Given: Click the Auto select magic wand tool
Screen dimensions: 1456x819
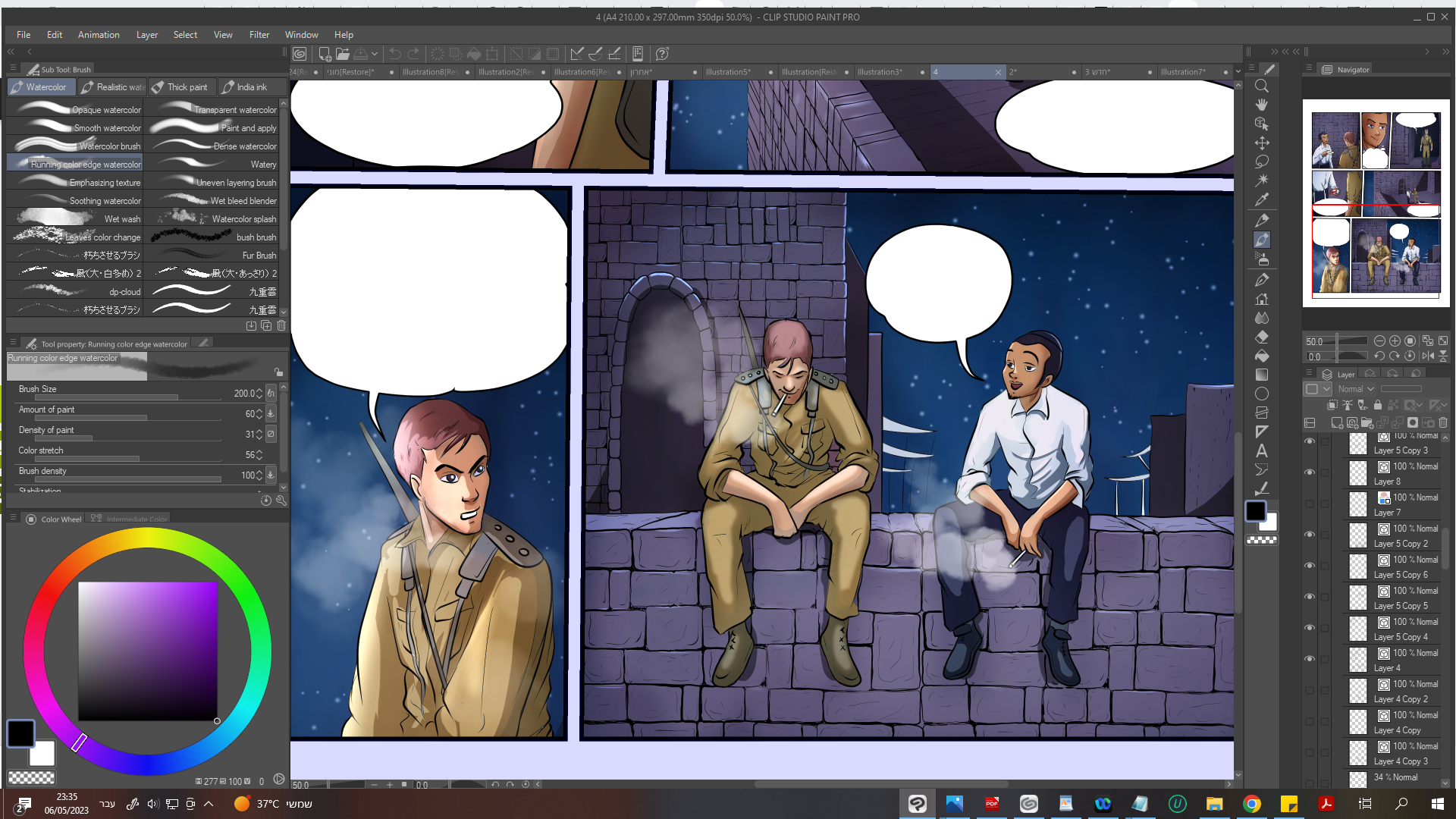Looking at the screenshot, I should point(1262,180).
